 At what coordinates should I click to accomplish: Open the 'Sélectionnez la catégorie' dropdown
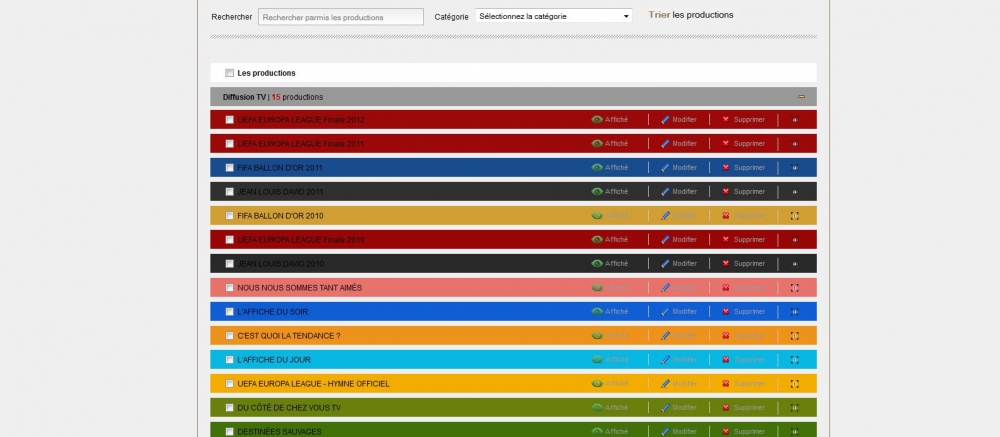tap(553, 16)
